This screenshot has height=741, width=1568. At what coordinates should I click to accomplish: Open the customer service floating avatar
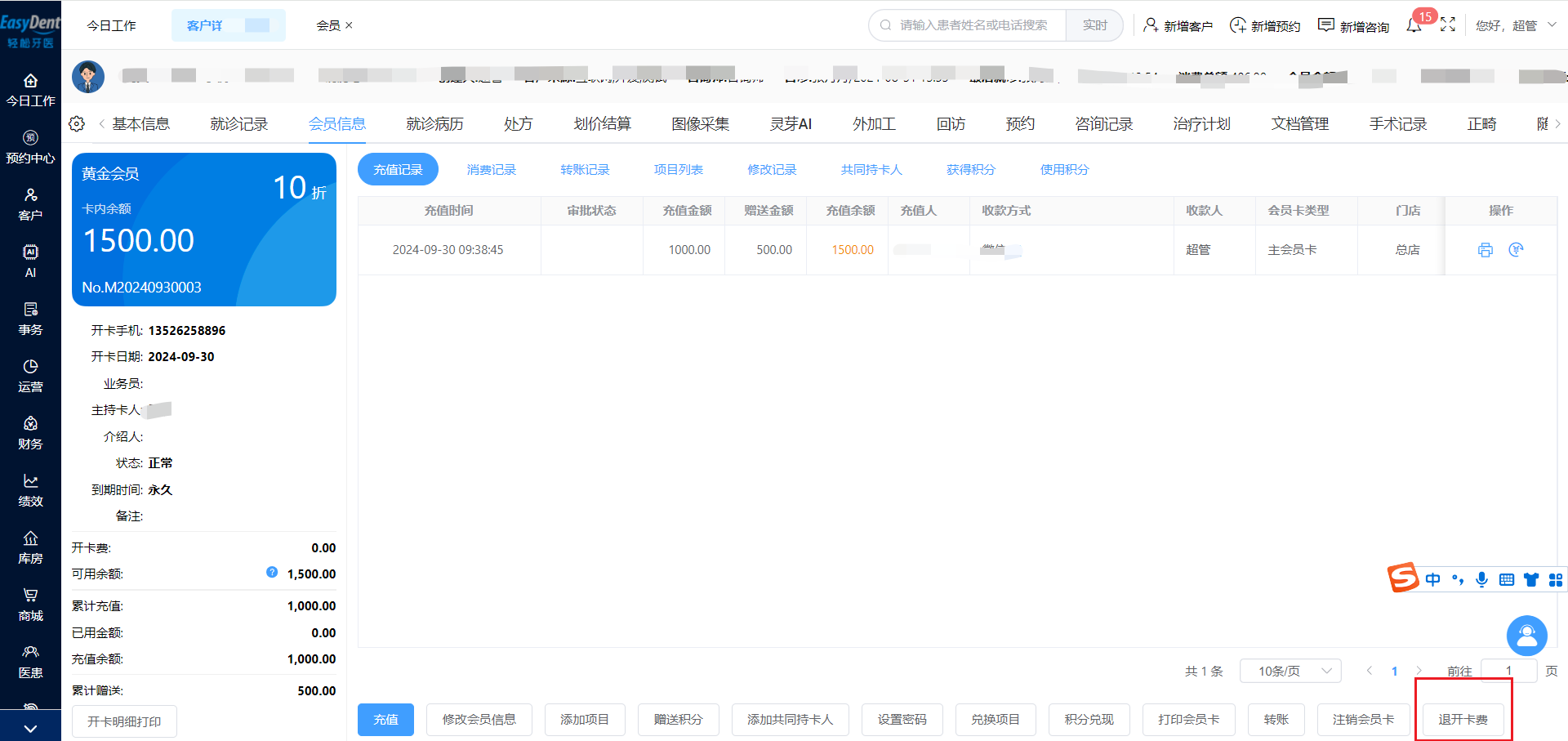point(1527,636)
